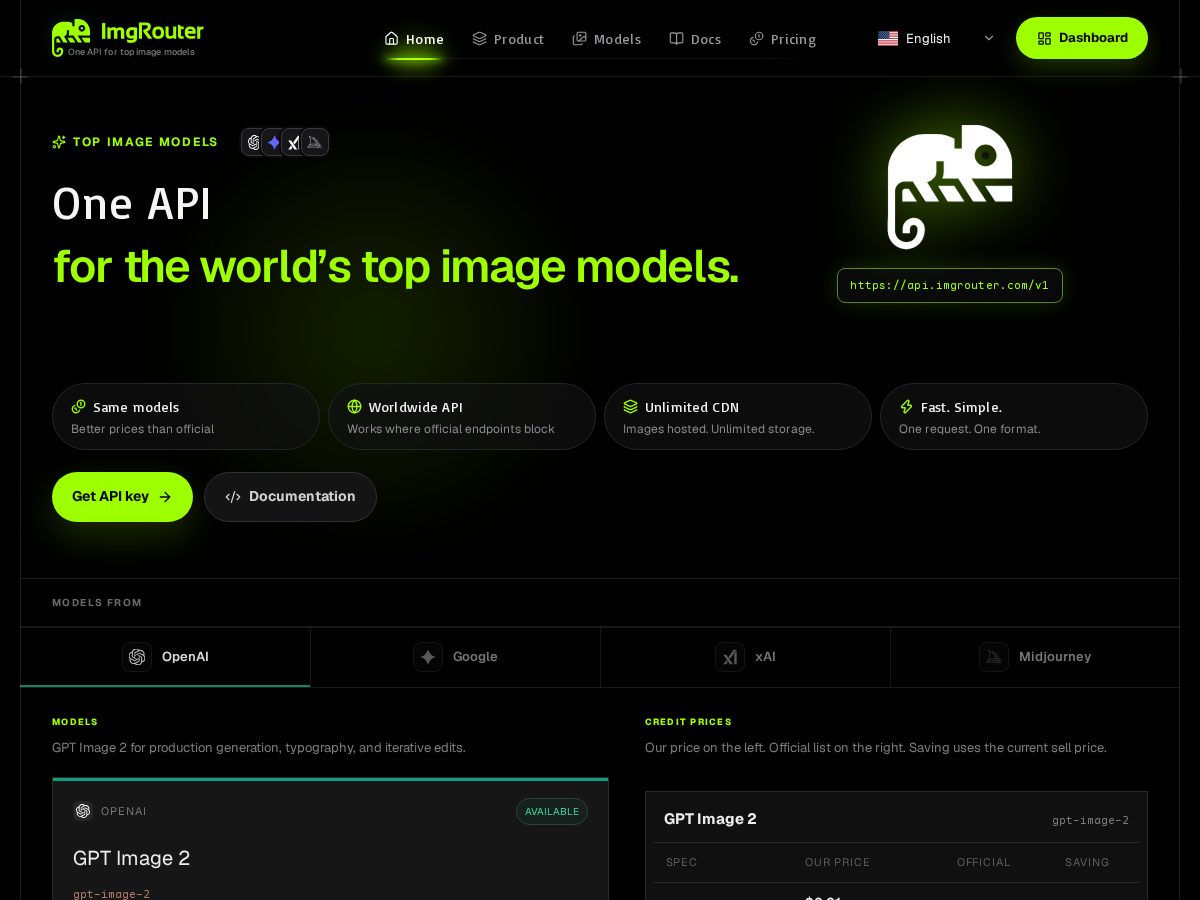Click the OFFICIAL column header
This screenshot has height=900, width=1200.
coord(984,862)
